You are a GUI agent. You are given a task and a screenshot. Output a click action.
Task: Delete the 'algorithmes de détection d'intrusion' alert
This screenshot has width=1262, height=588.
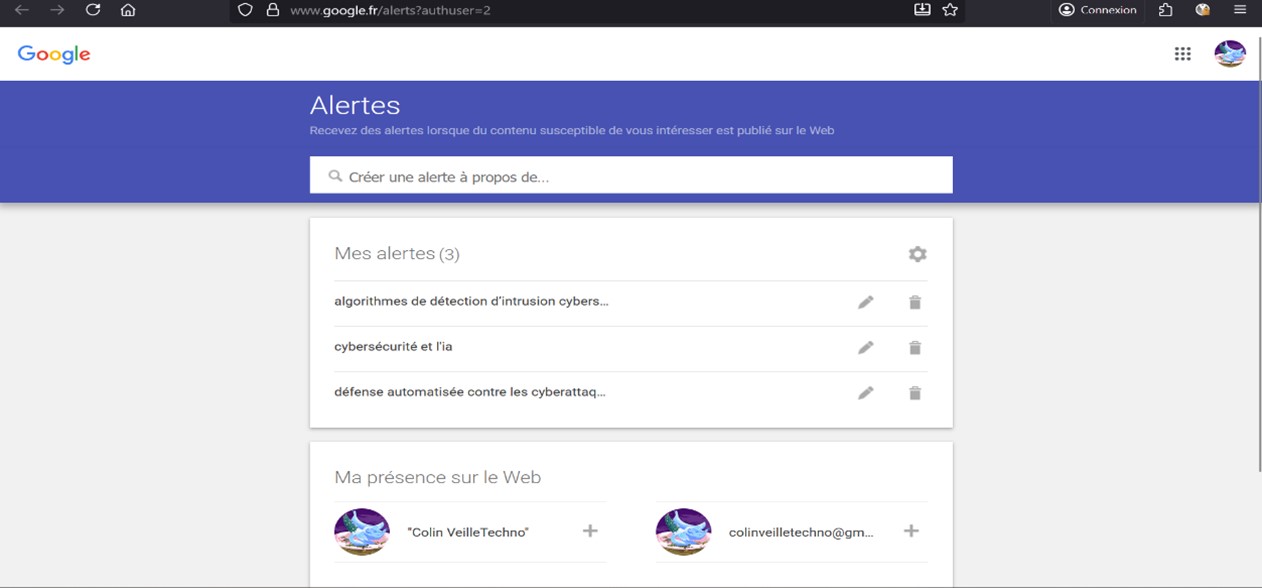[914, 302]
